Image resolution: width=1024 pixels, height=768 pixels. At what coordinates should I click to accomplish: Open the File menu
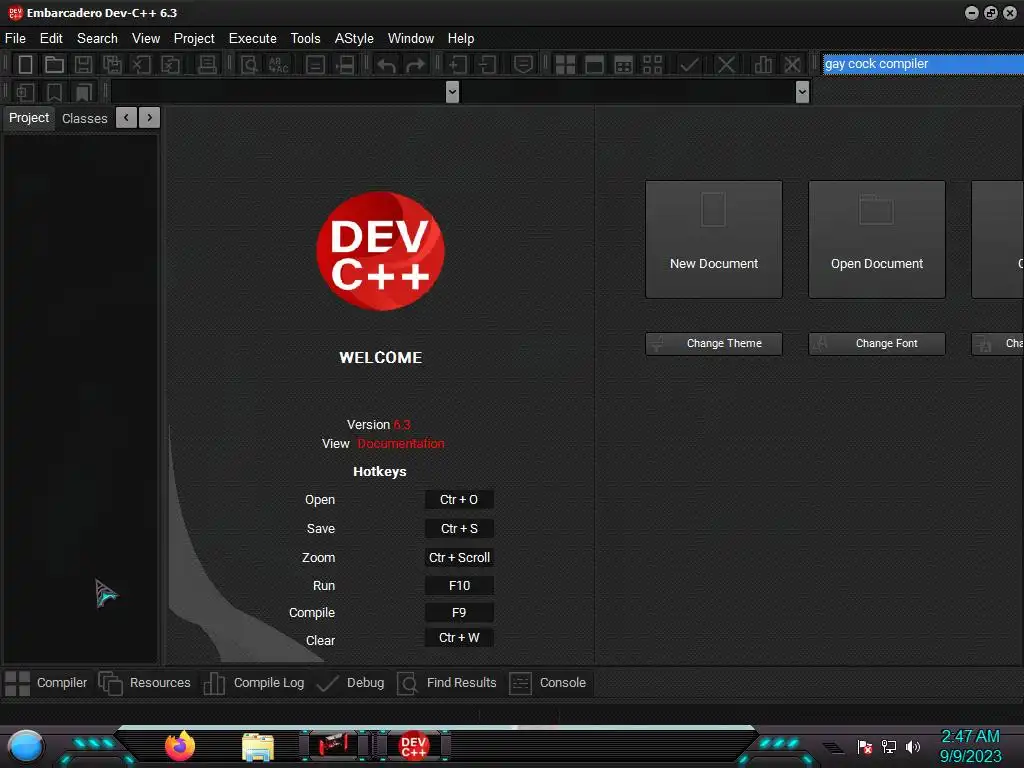click(15, 39)
